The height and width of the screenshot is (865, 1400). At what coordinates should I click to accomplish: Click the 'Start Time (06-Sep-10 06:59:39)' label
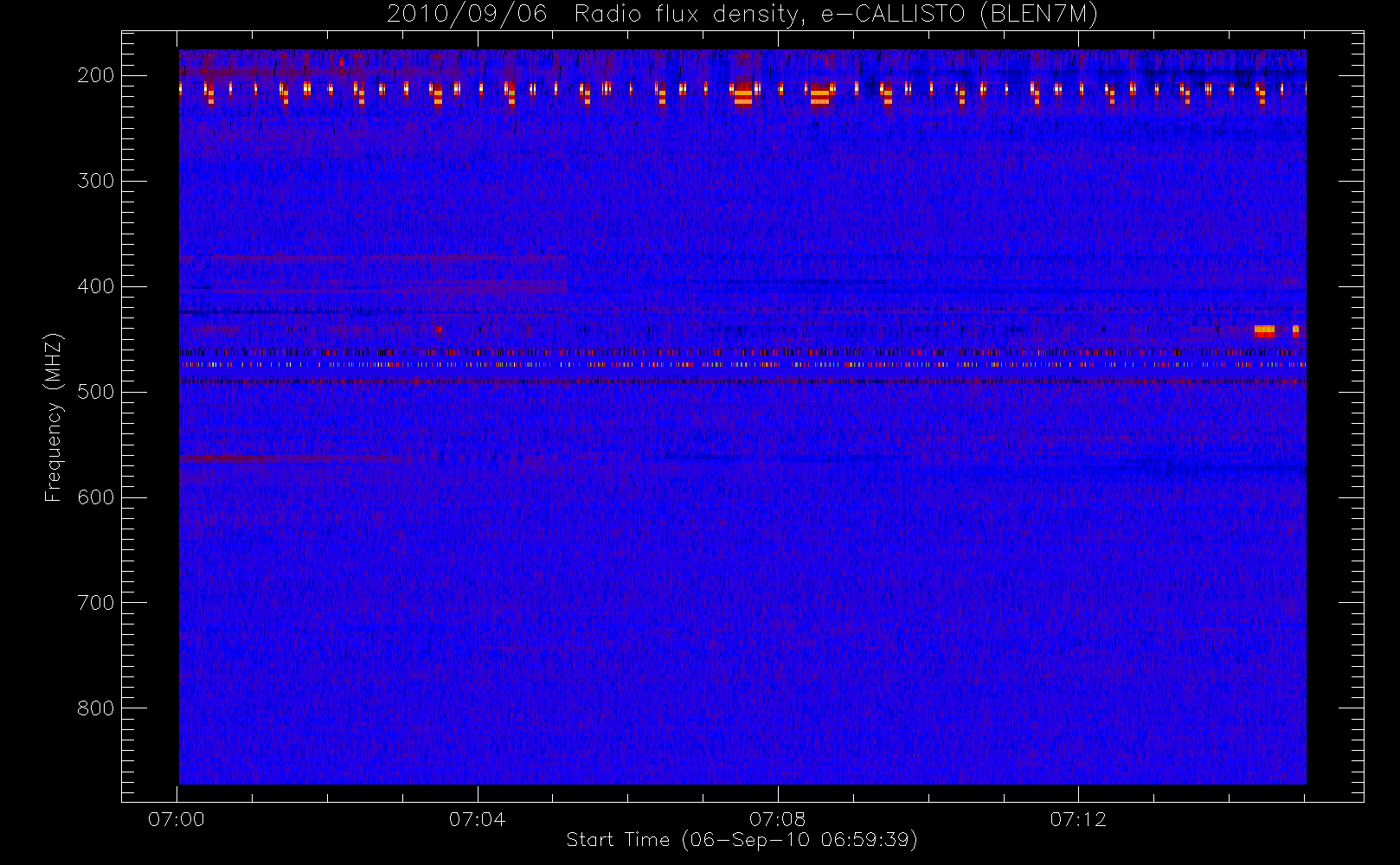point(742,840)
